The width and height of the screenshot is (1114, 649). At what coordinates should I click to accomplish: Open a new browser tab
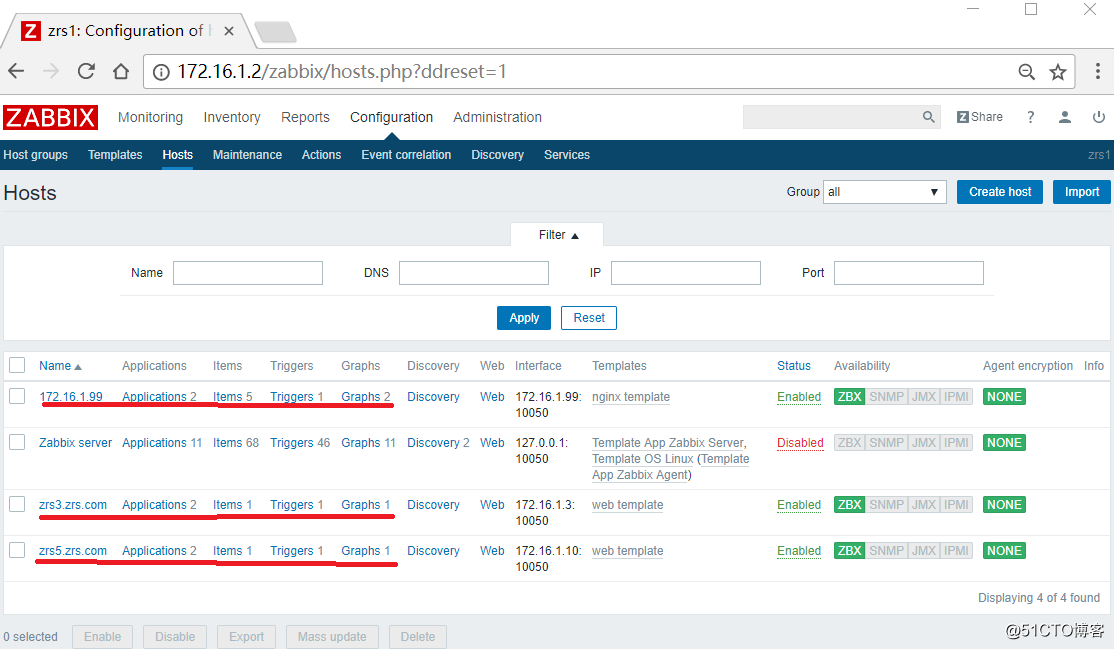[x=275, y=32]
